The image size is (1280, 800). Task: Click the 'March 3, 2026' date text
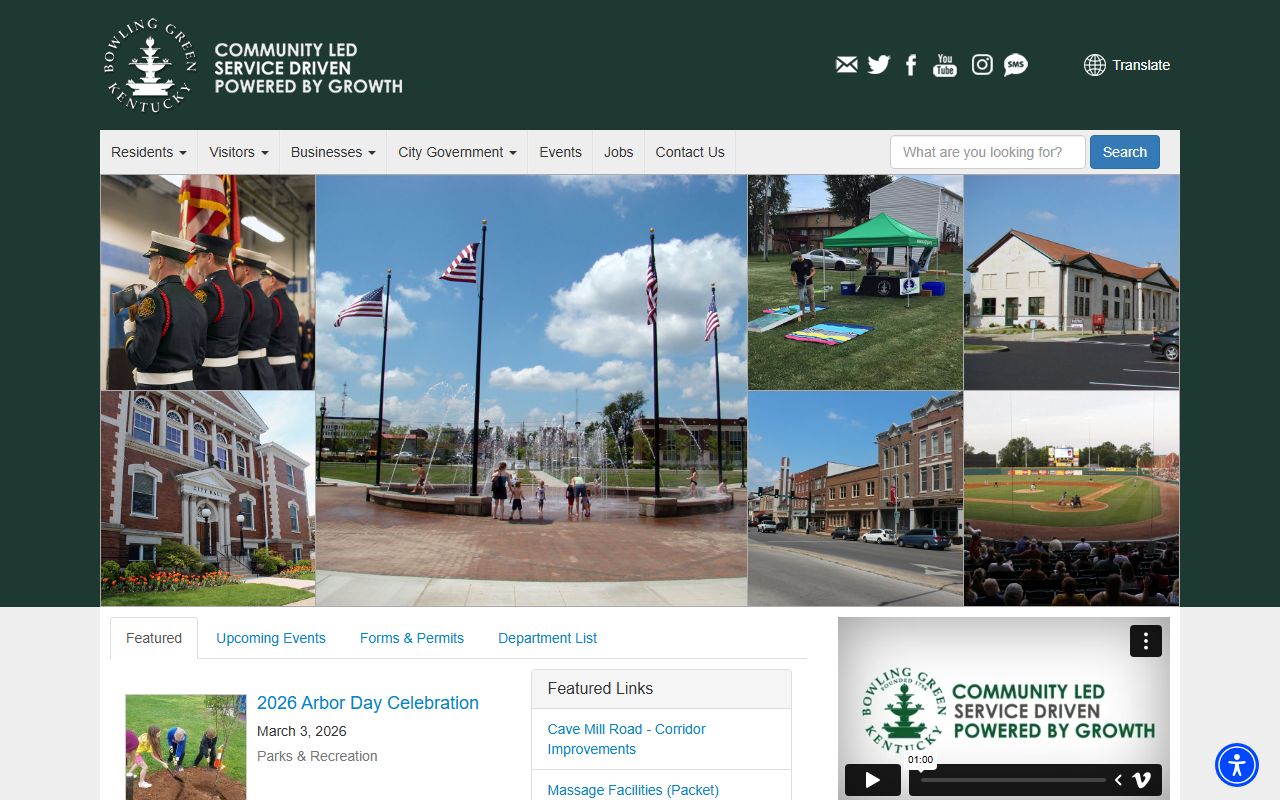pyautogui.click(x=302, y=731)
